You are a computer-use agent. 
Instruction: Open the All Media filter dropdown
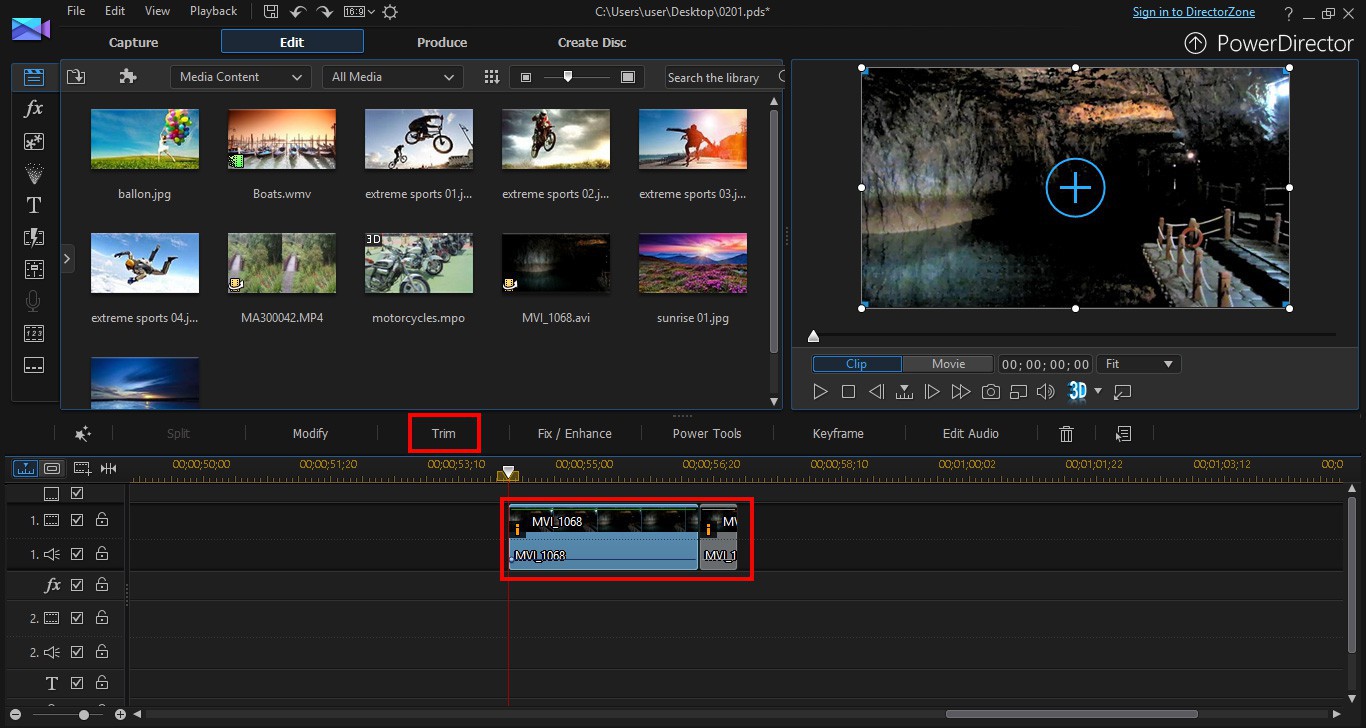(x=392, y=77)
